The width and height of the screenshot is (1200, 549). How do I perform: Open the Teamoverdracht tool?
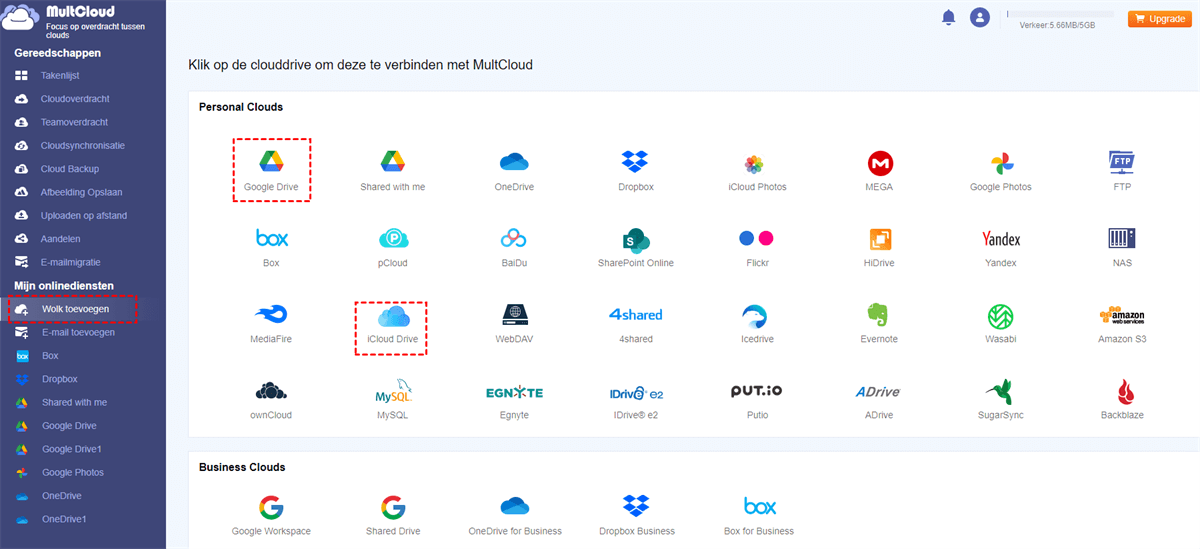tap(73, 122)
